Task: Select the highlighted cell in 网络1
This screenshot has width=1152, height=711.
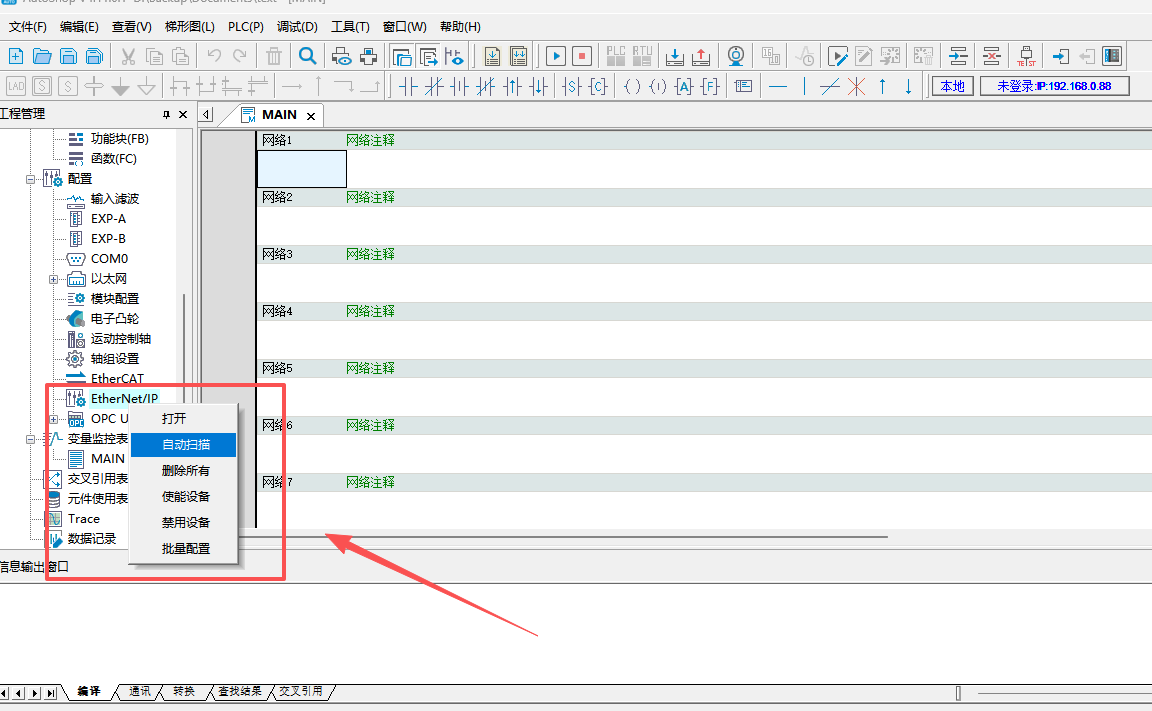Action: 301,169
